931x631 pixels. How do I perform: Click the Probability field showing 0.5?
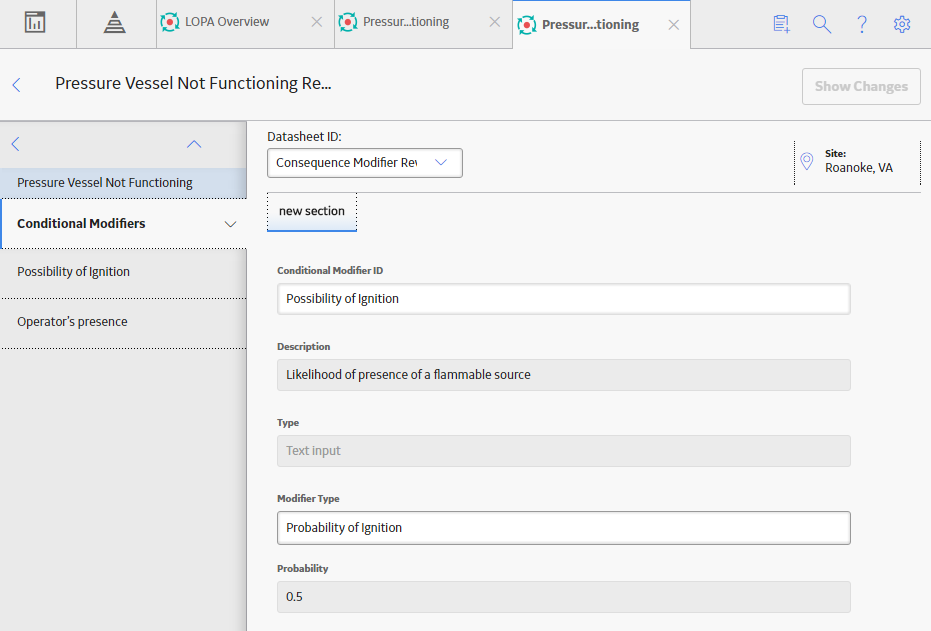[563, 597]
